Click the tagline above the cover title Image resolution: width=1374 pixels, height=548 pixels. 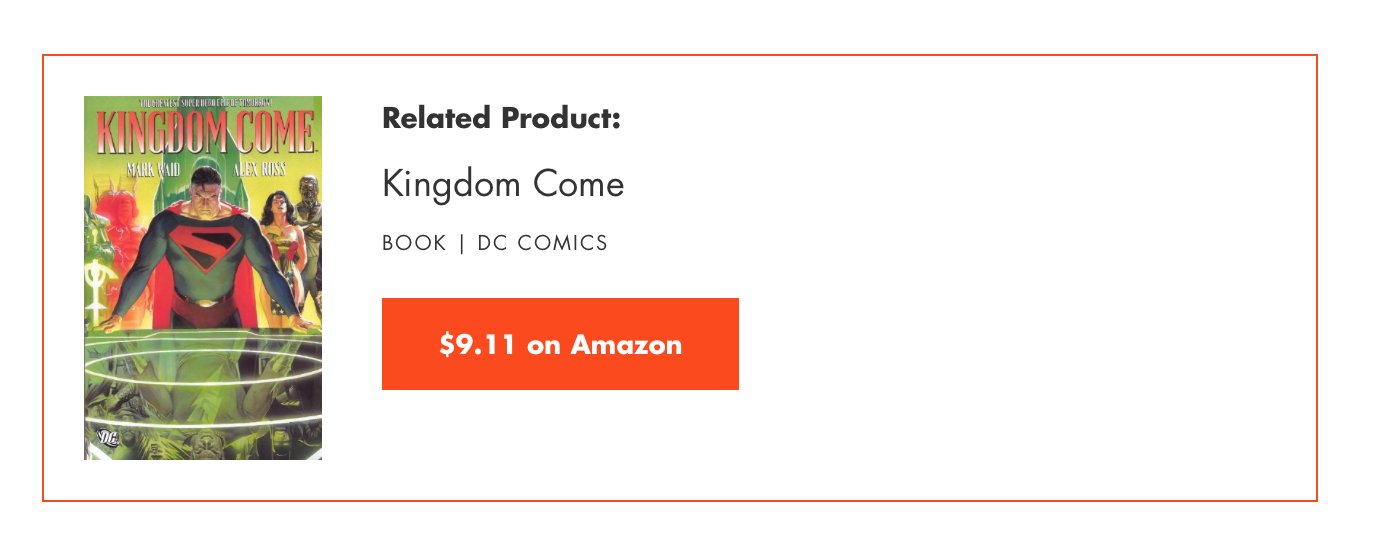(x=204, y=102)
